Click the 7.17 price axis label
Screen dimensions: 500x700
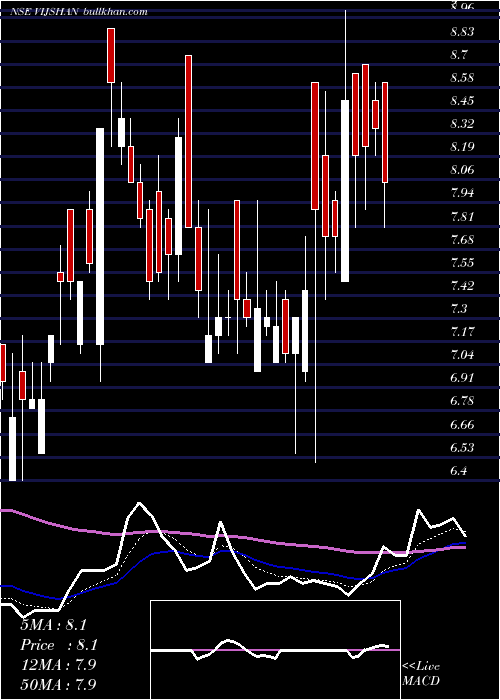[462, 331]
